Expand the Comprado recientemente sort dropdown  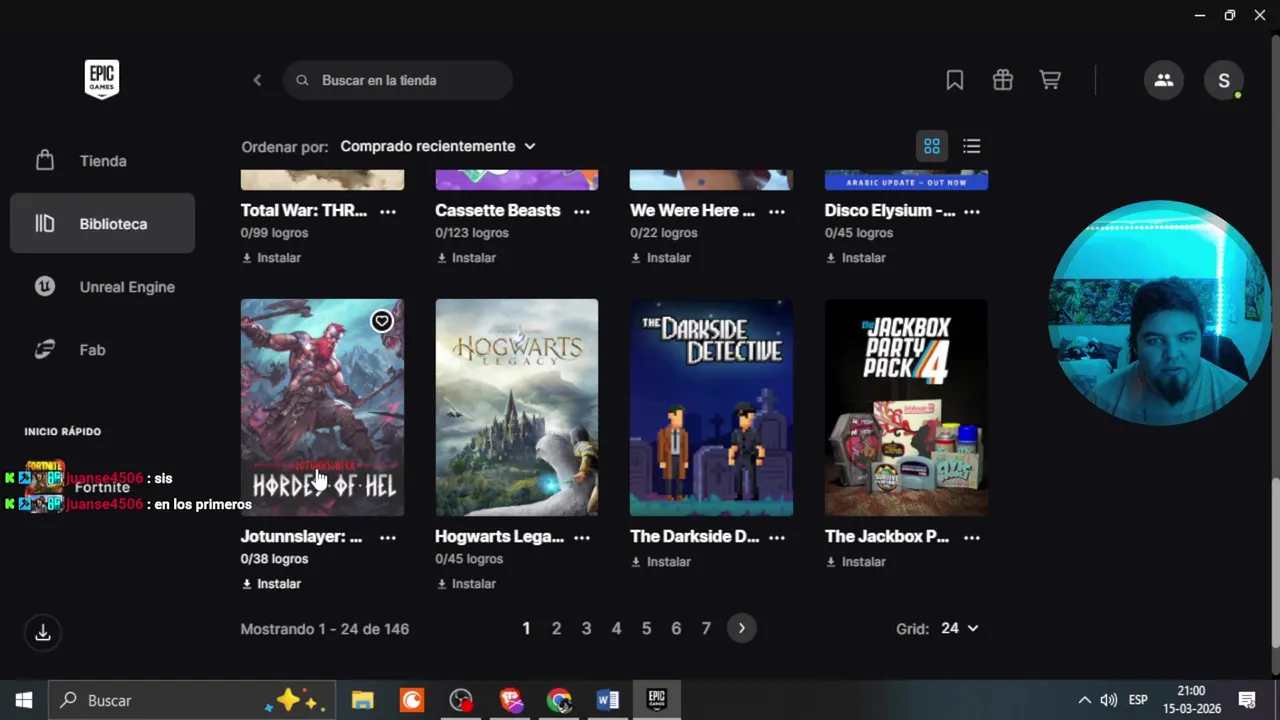click(438, 146)
